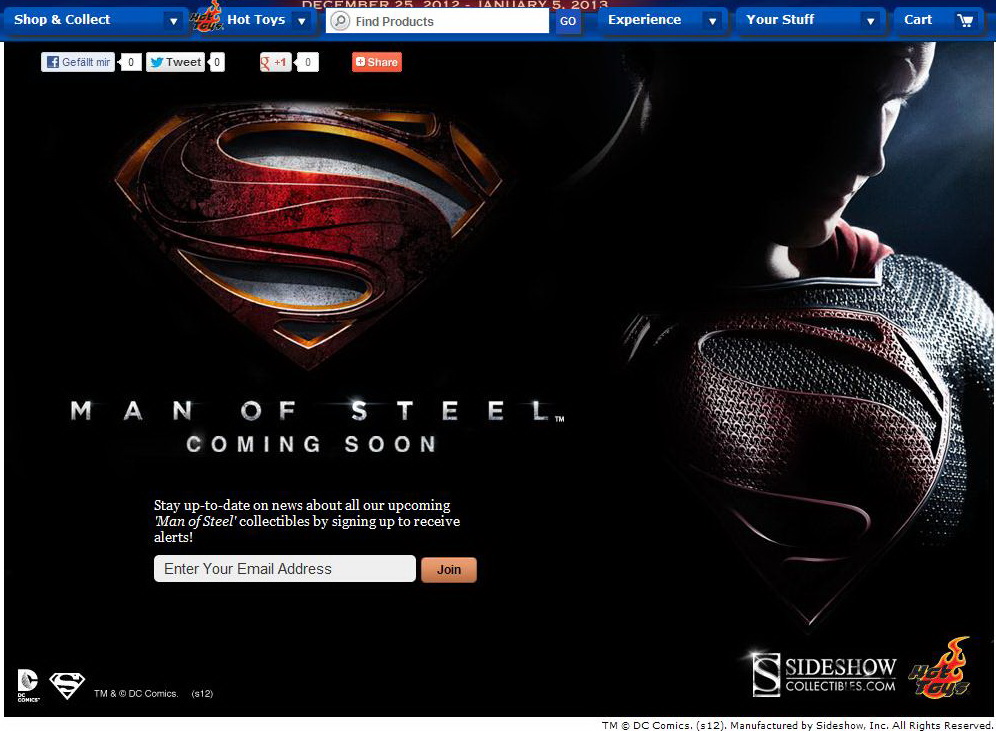Click the 'COMING SOON' text

[x=311, y=444]
